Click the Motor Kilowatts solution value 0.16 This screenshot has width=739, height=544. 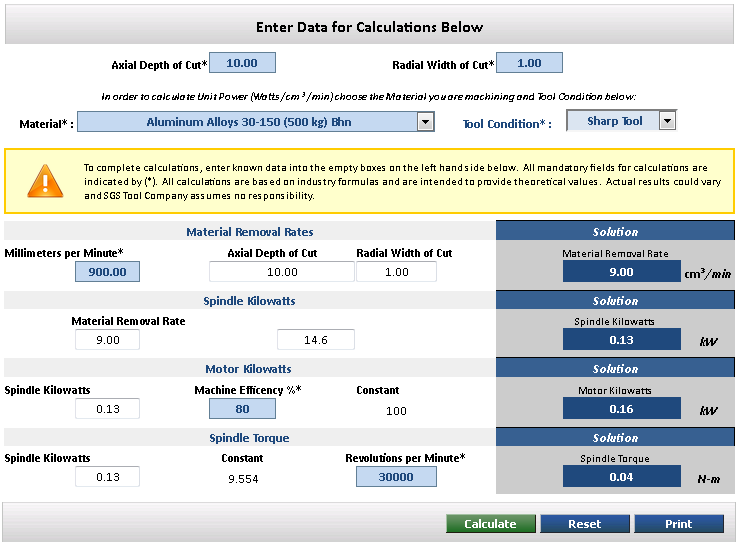pyautogui.click(x=621, y=408)
